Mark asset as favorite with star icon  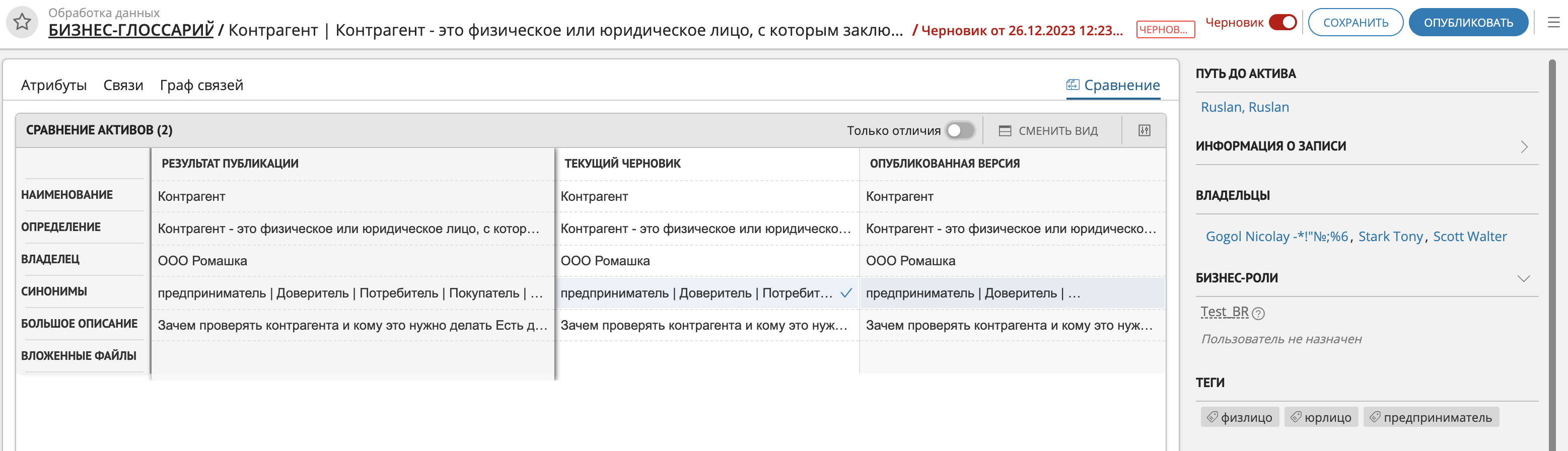[x=23, y=23]
